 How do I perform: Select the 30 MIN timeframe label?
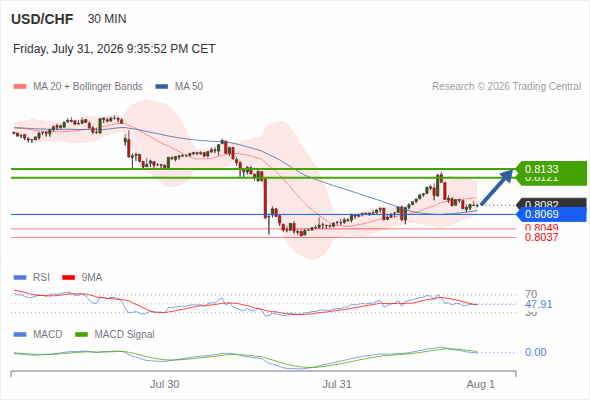[x=107, y=19]
